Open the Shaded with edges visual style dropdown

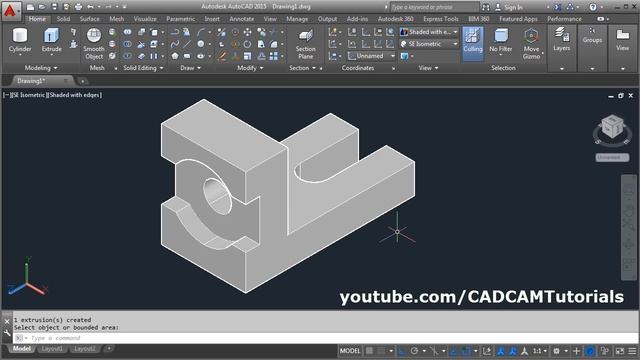429,32
